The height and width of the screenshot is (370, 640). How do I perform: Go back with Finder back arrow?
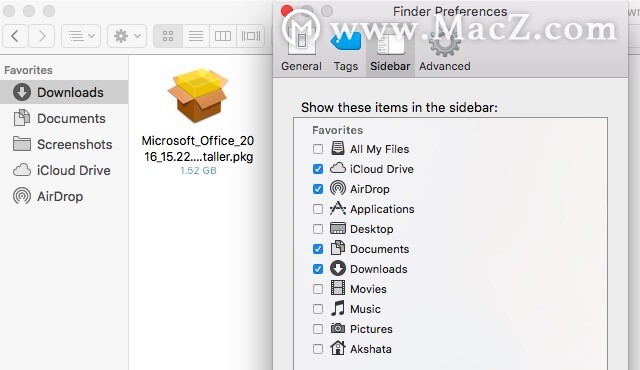point(15,36)
